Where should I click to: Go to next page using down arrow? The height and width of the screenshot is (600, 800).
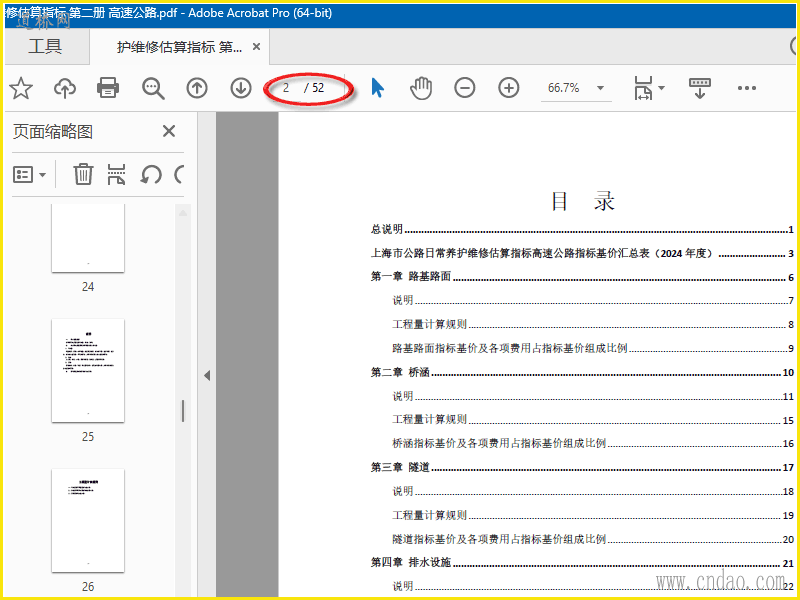[x=241, y=88]
